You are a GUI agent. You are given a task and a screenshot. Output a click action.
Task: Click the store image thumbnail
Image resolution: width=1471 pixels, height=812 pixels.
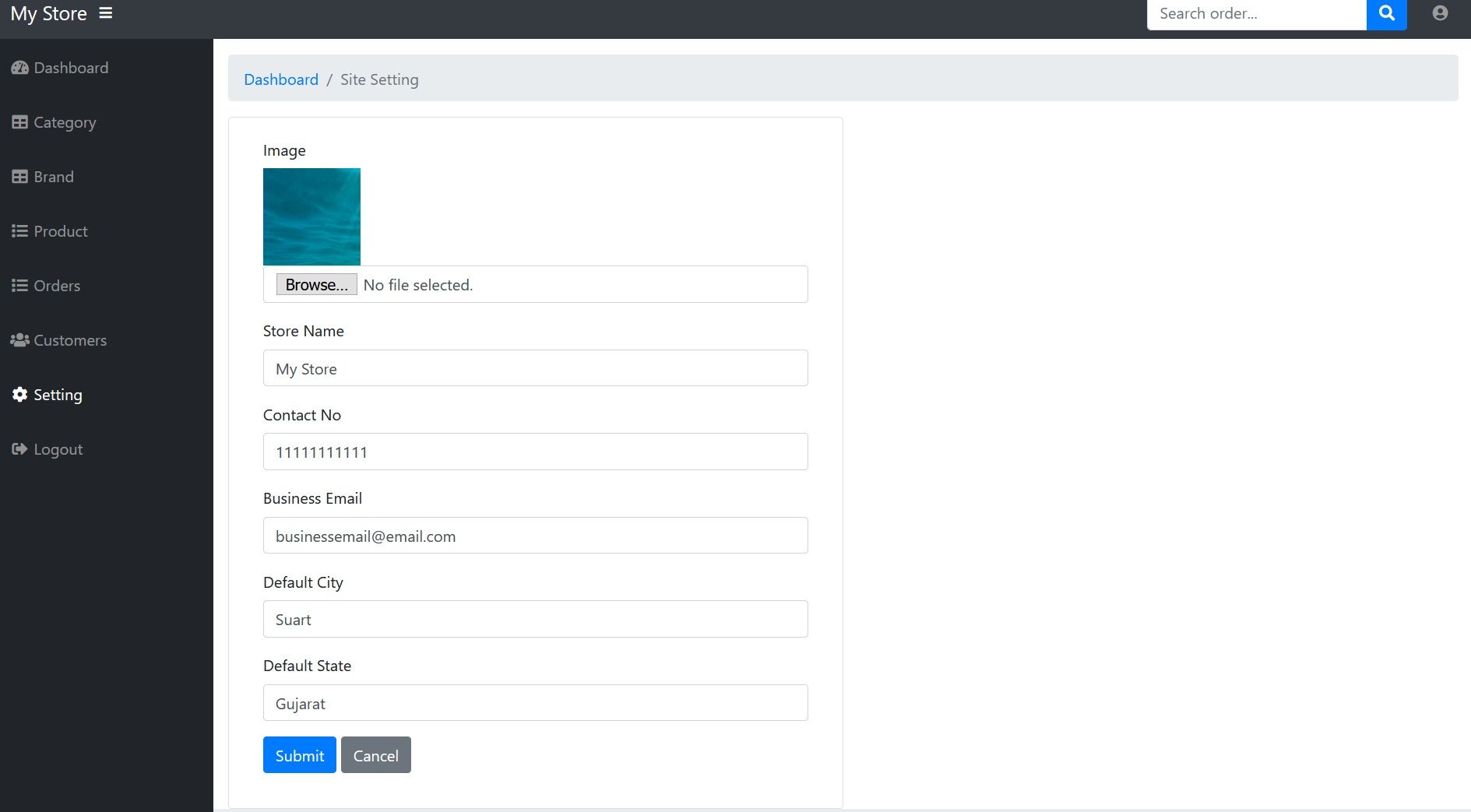tap(311, 216)
